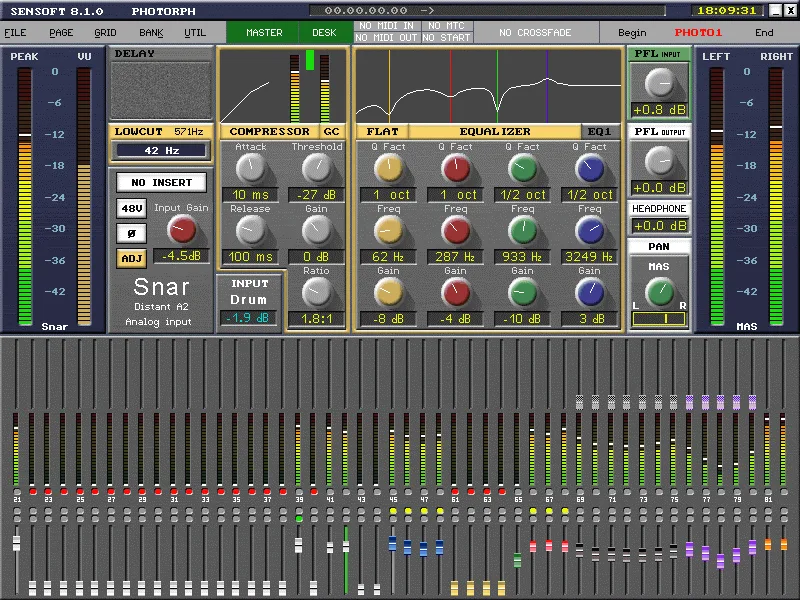Switch to the MASTER view

pos(264,33)
